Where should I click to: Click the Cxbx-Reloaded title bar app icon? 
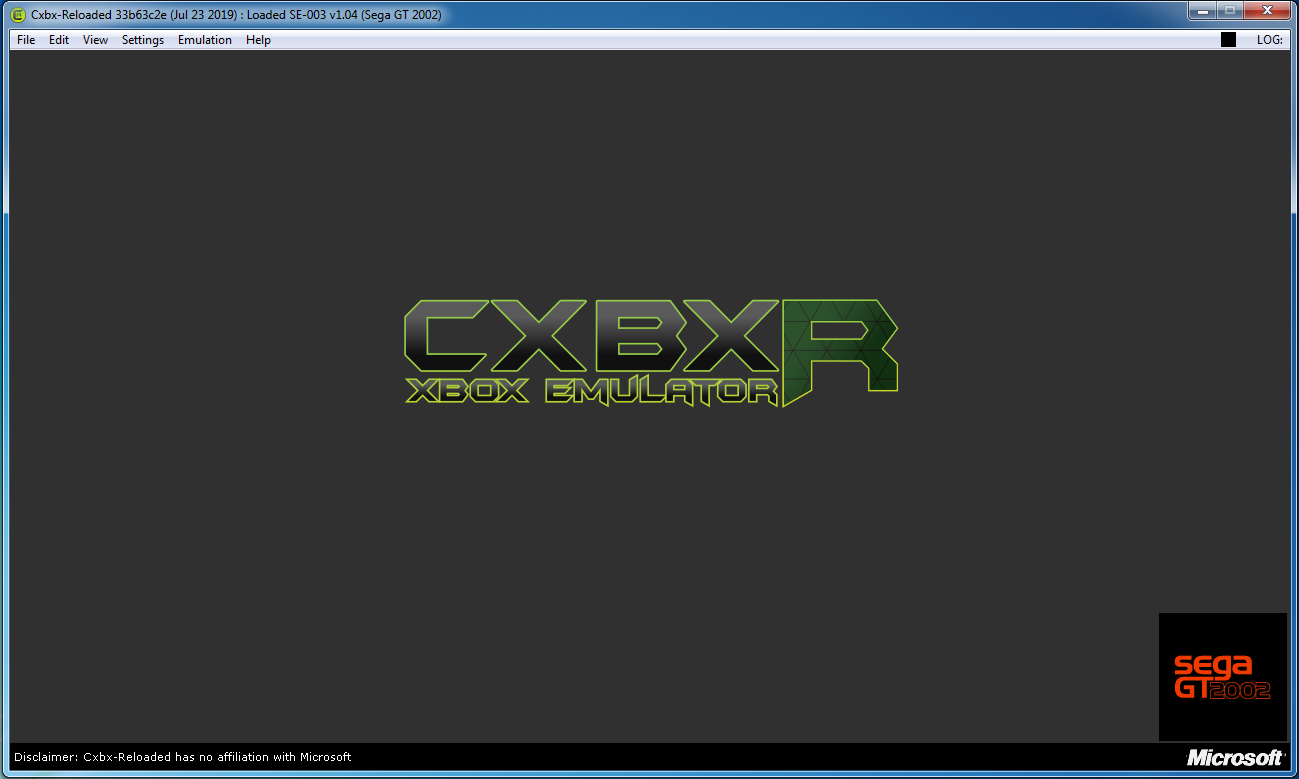(x=18, y=14)
